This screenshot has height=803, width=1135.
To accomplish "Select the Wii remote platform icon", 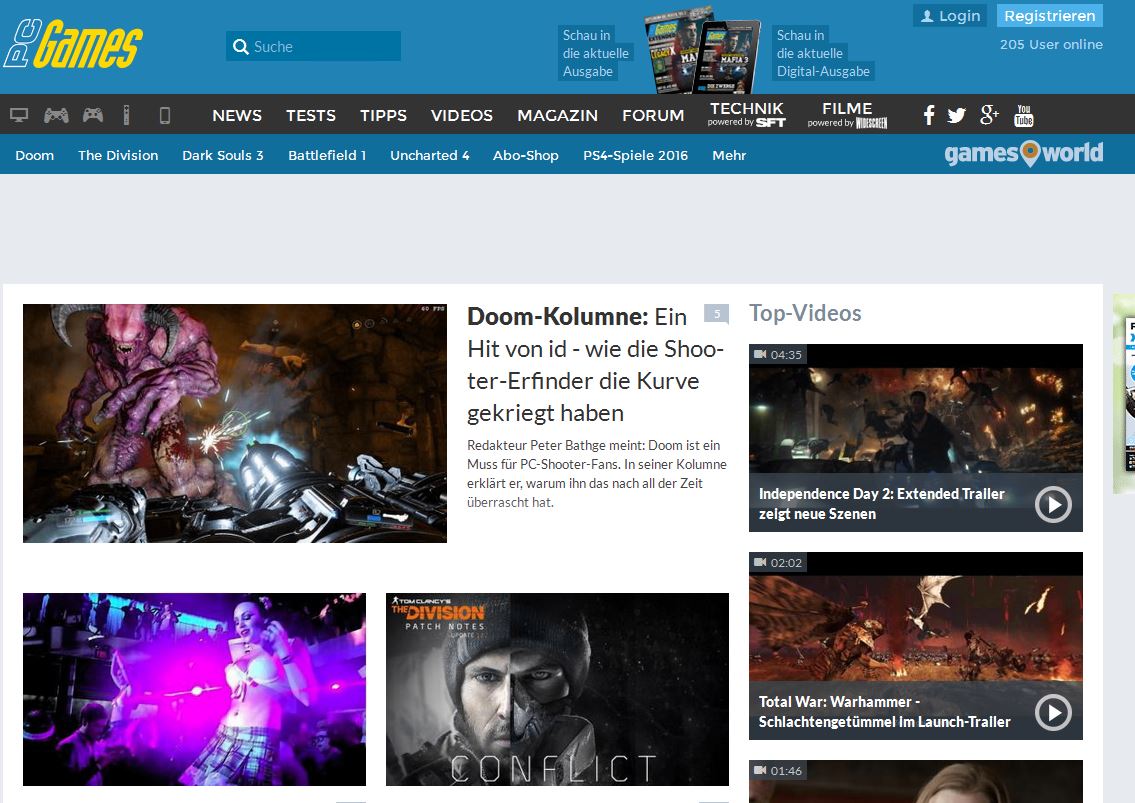I will (127, 114).
